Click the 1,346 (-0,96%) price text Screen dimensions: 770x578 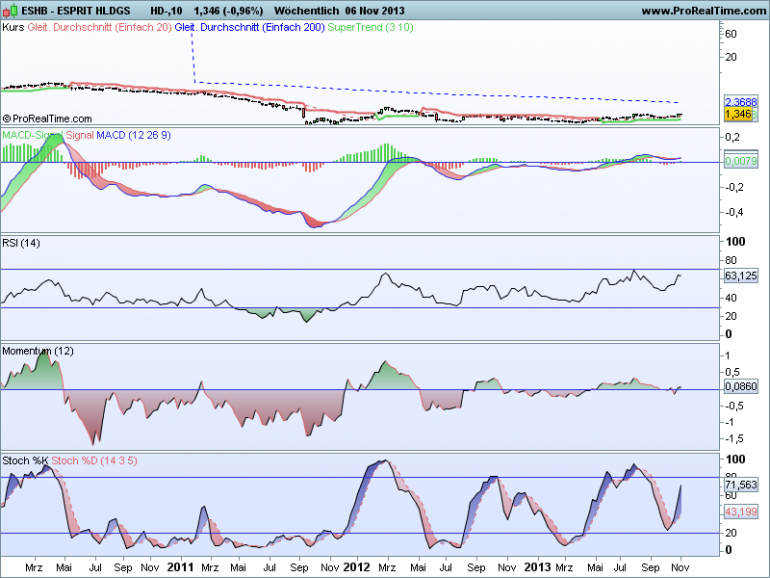coord(228,11)
